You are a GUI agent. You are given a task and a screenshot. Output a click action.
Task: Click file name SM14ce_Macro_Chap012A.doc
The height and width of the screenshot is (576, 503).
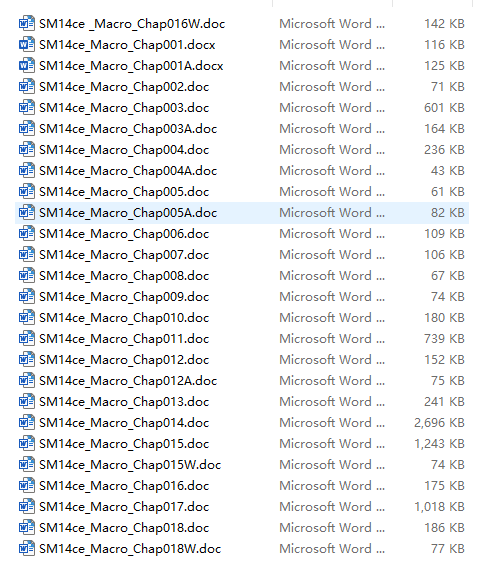coord(128,381)
